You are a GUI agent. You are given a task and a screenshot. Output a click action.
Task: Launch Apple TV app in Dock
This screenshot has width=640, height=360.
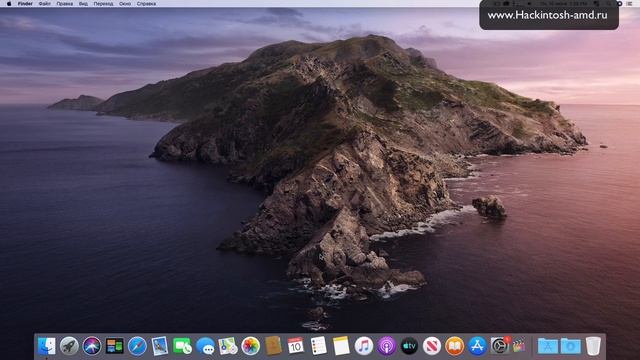tap(409, 346)
